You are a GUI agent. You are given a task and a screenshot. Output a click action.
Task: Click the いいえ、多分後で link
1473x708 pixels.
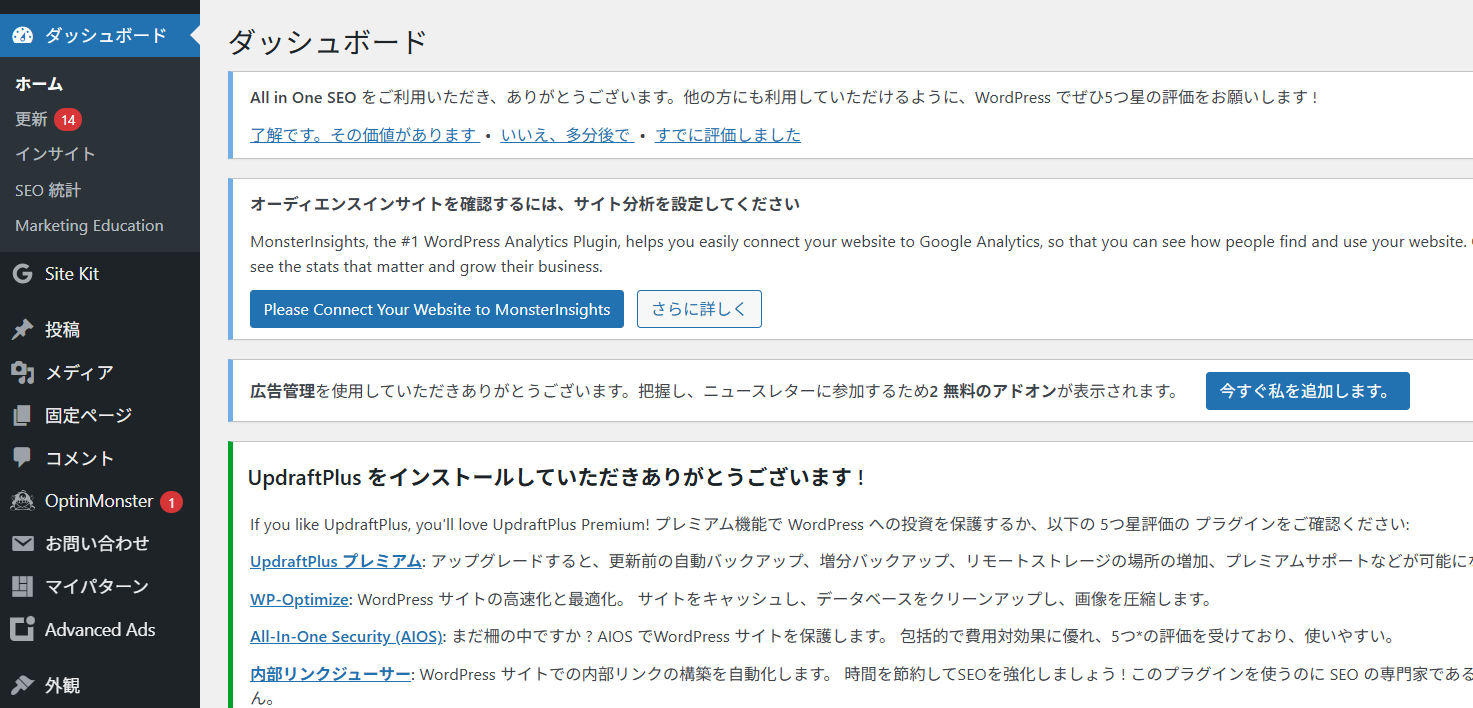[567, 135]
